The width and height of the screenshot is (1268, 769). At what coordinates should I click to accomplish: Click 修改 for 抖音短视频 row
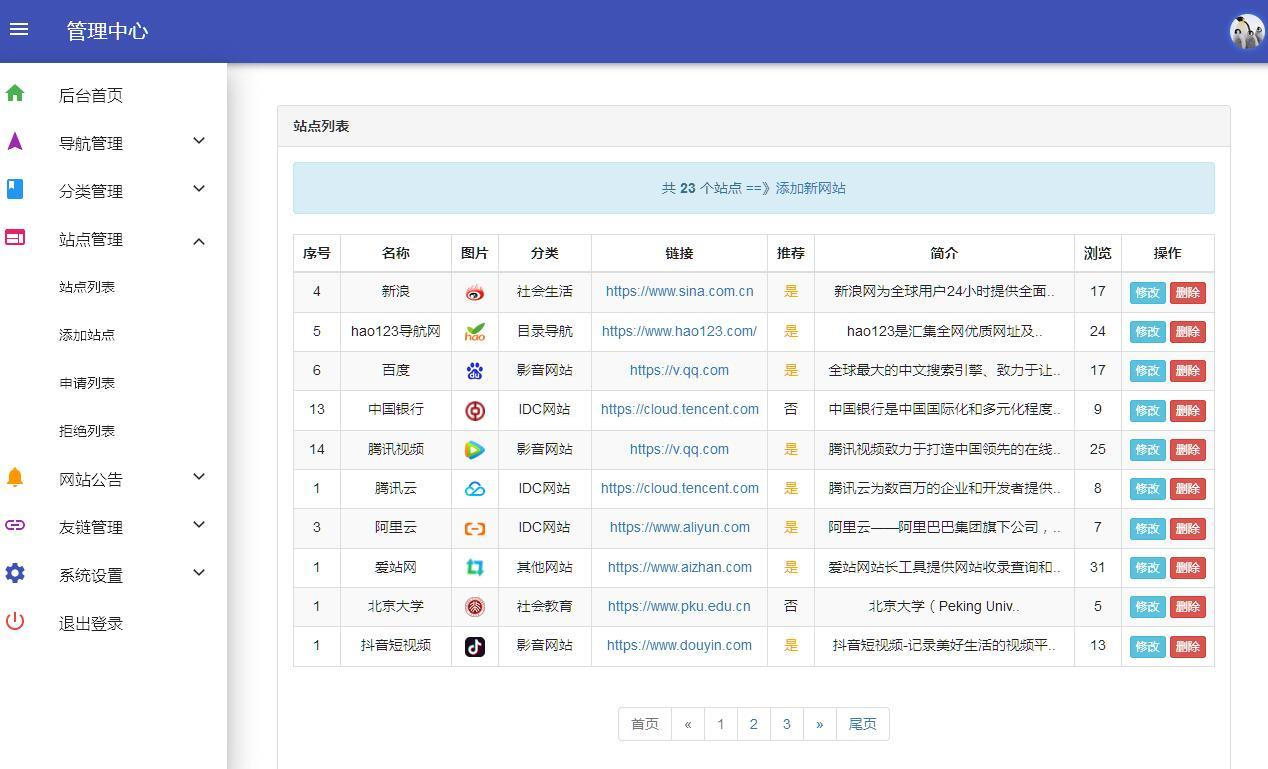pyautogui.click(x=1147, y=646)
